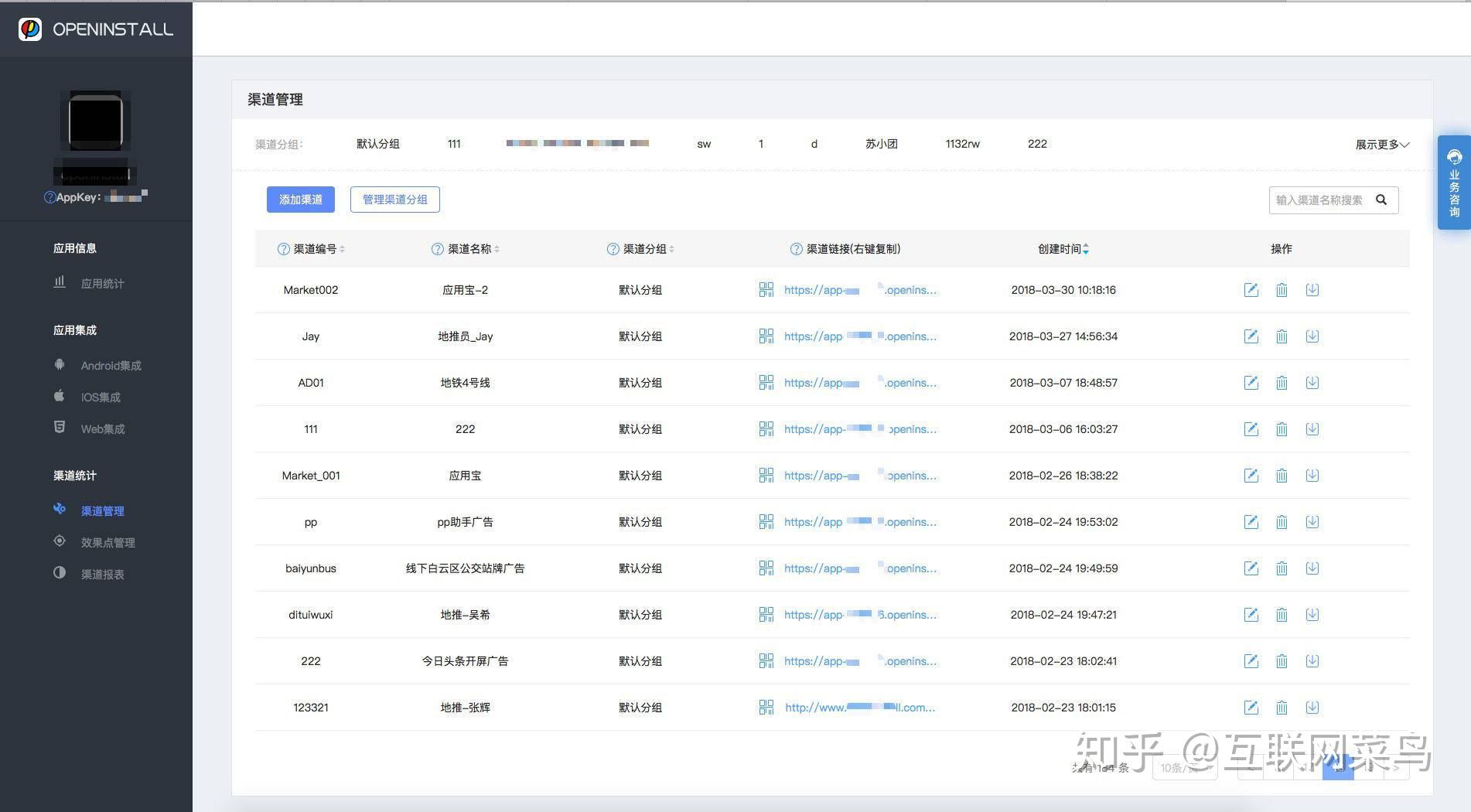Sort the table by 创建时间 column
Screen dimensions: 1471x812
pos(1086,249)
